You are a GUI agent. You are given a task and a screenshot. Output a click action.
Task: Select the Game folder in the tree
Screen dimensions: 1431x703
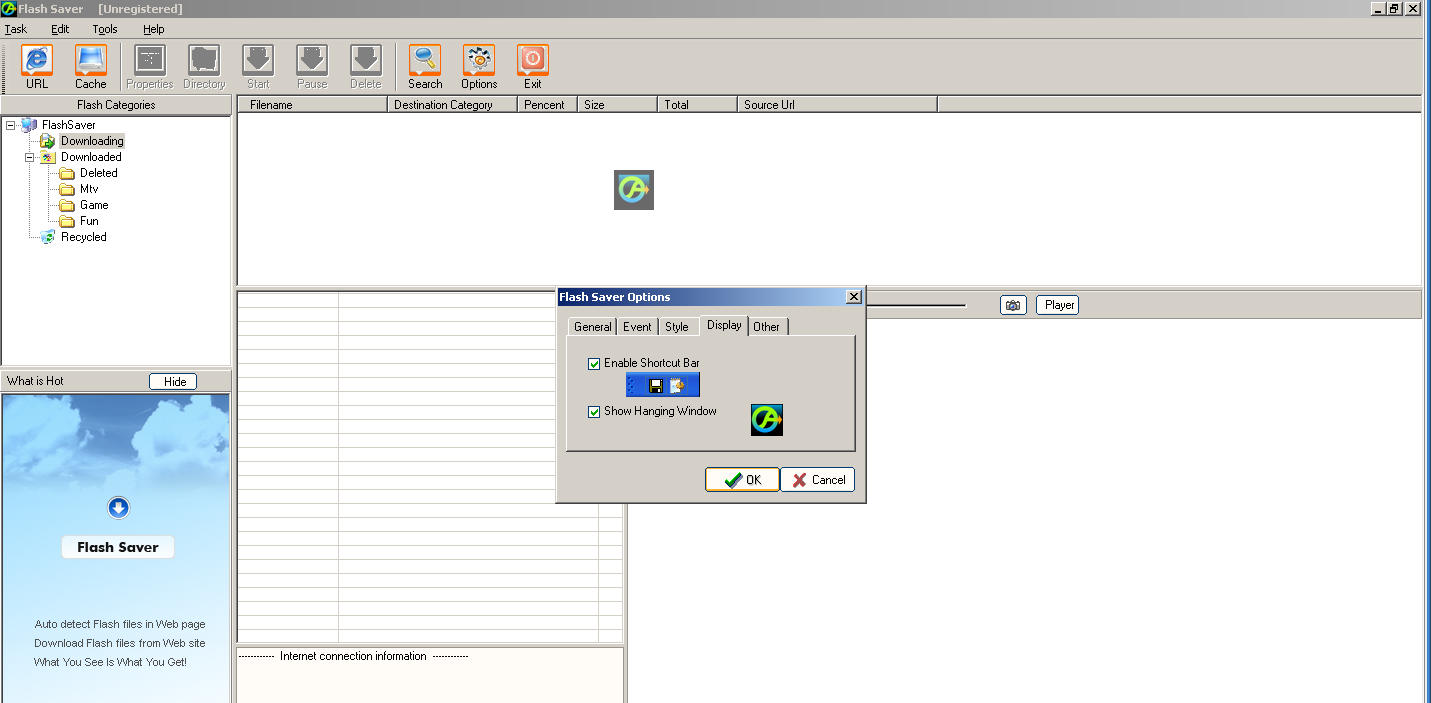(x=94, y=205)
